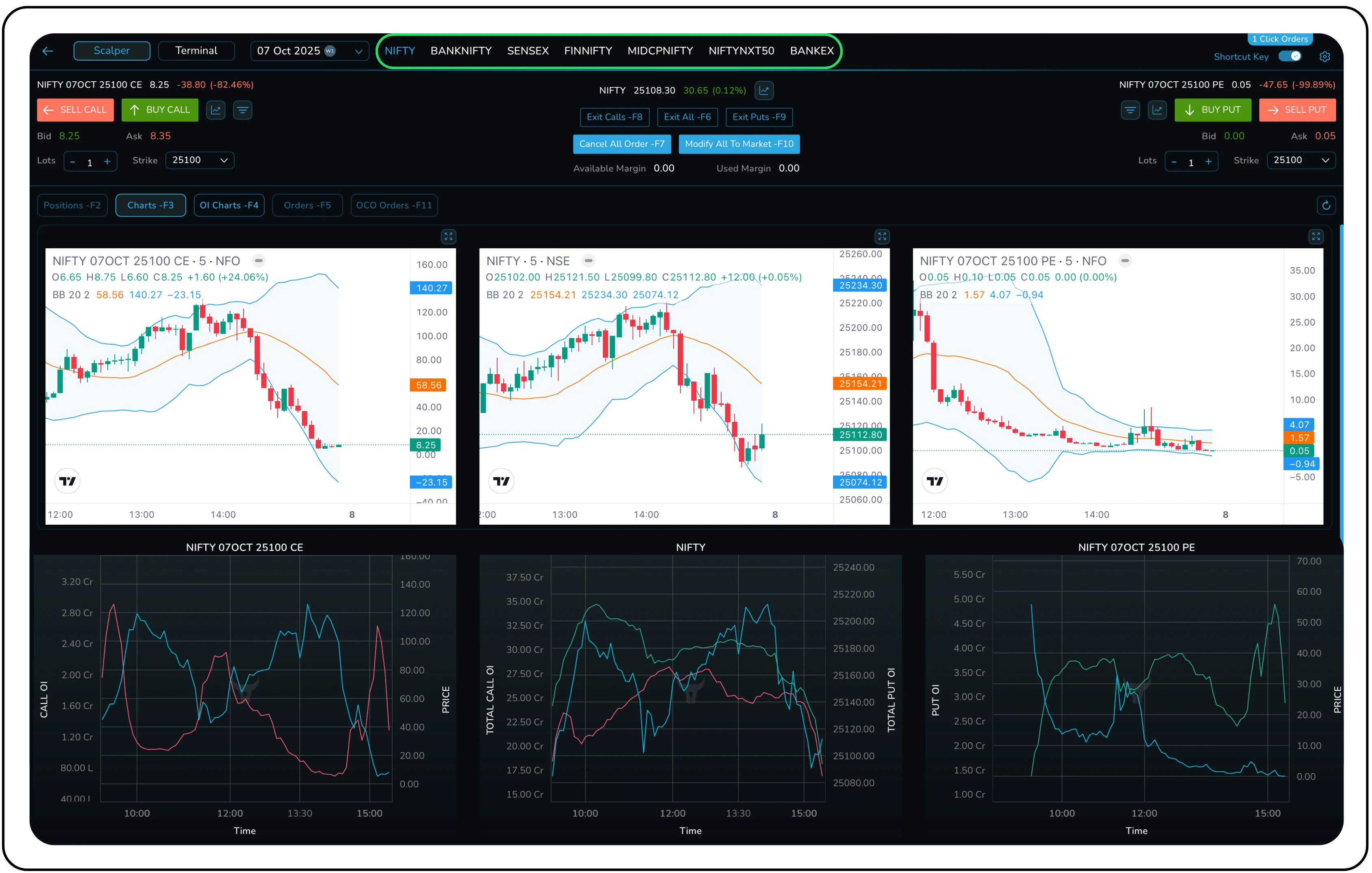
Task: Fullscreen the NIFTY 25100 PE chart
Action: tap(1316, 237)
